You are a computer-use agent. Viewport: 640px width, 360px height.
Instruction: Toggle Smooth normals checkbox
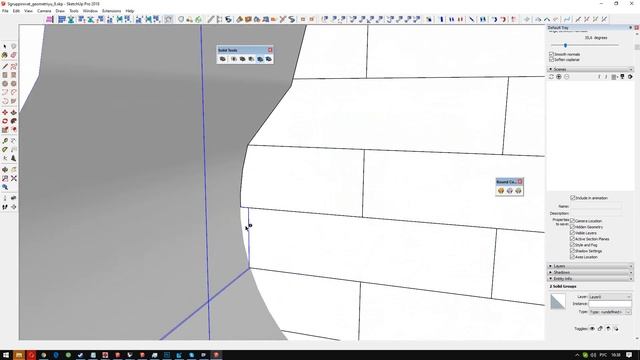[x=551, y=54]
